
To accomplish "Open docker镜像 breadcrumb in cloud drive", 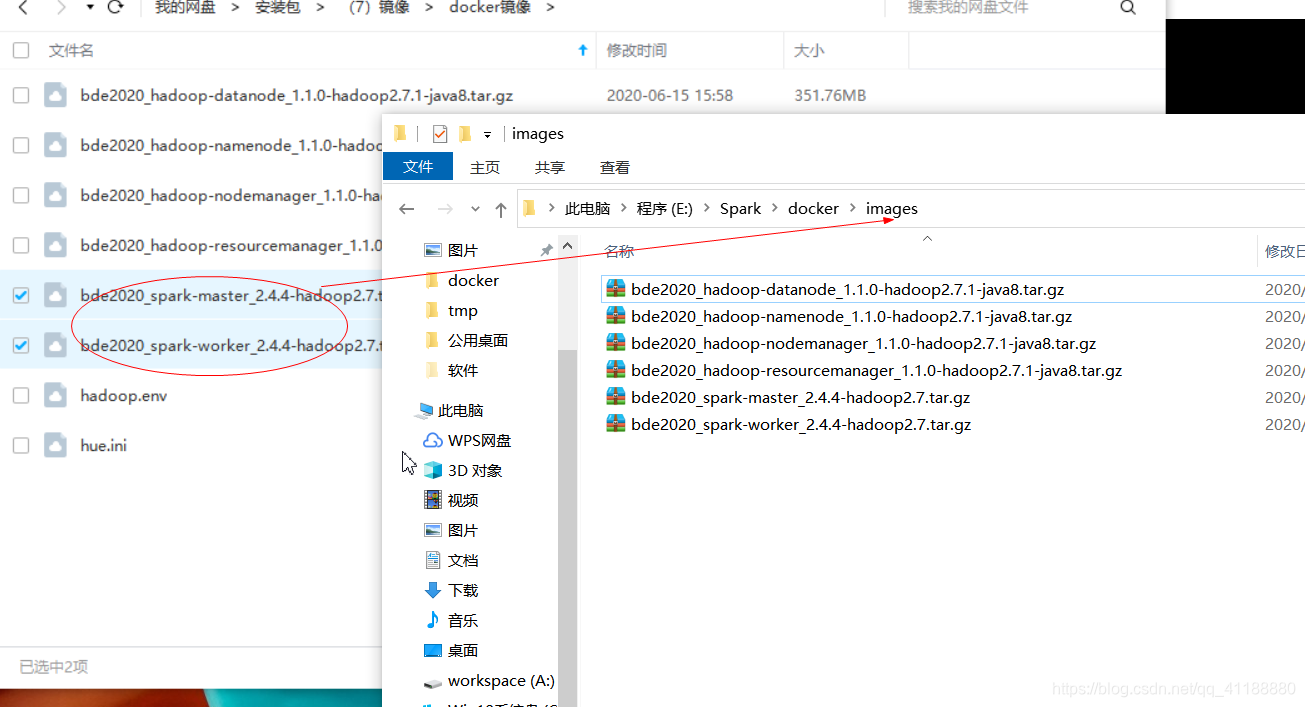I will [x=490, y=8].
